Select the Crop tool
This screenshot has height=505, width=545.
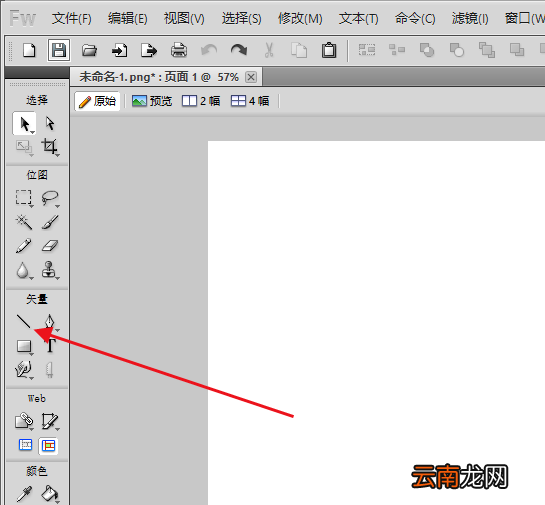[50, 147]
